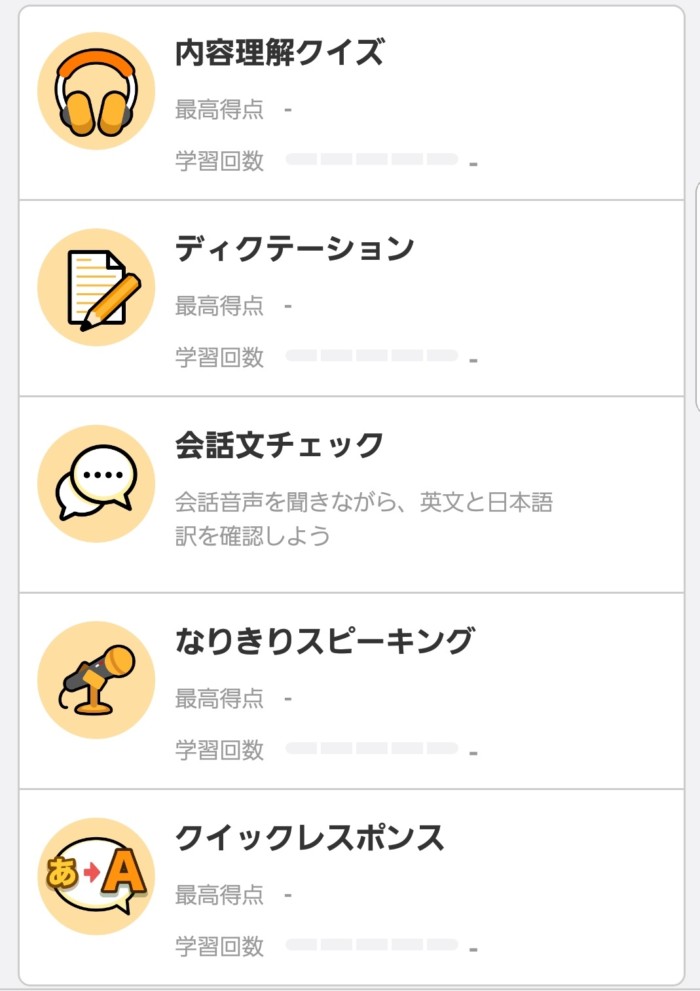The height and width of the screenshot is (991, 700).
Task: Open クイックレスポンス title
Action: coord(310,838)
